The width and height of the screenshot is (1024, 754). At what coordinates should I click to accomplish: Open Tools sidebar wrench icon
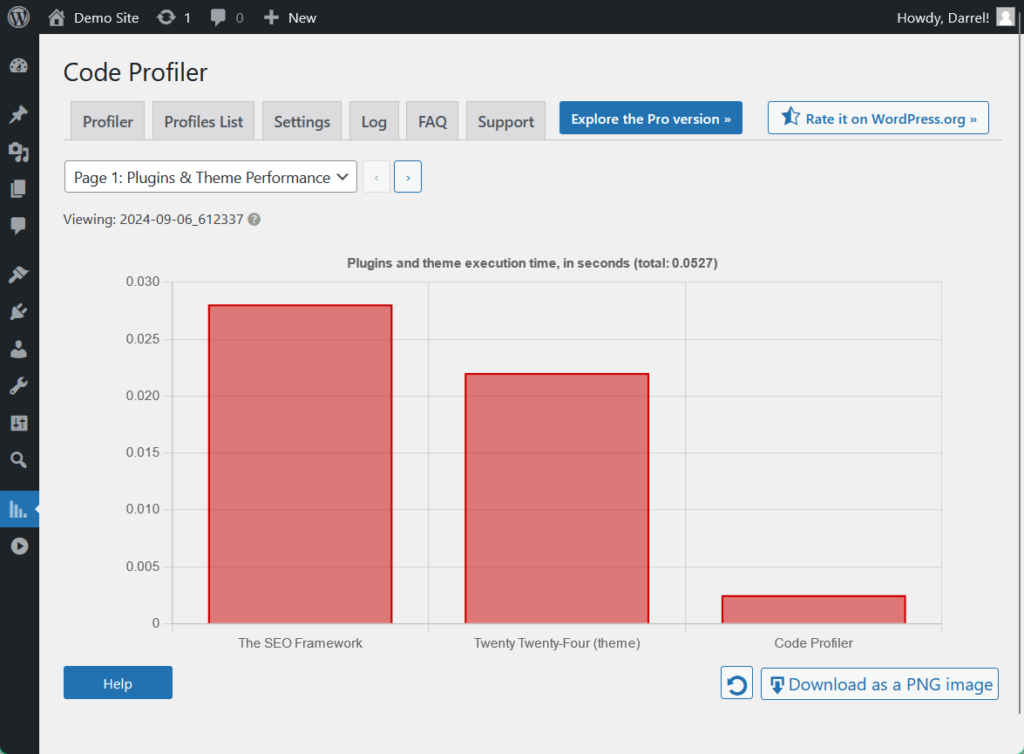(19, 386)
